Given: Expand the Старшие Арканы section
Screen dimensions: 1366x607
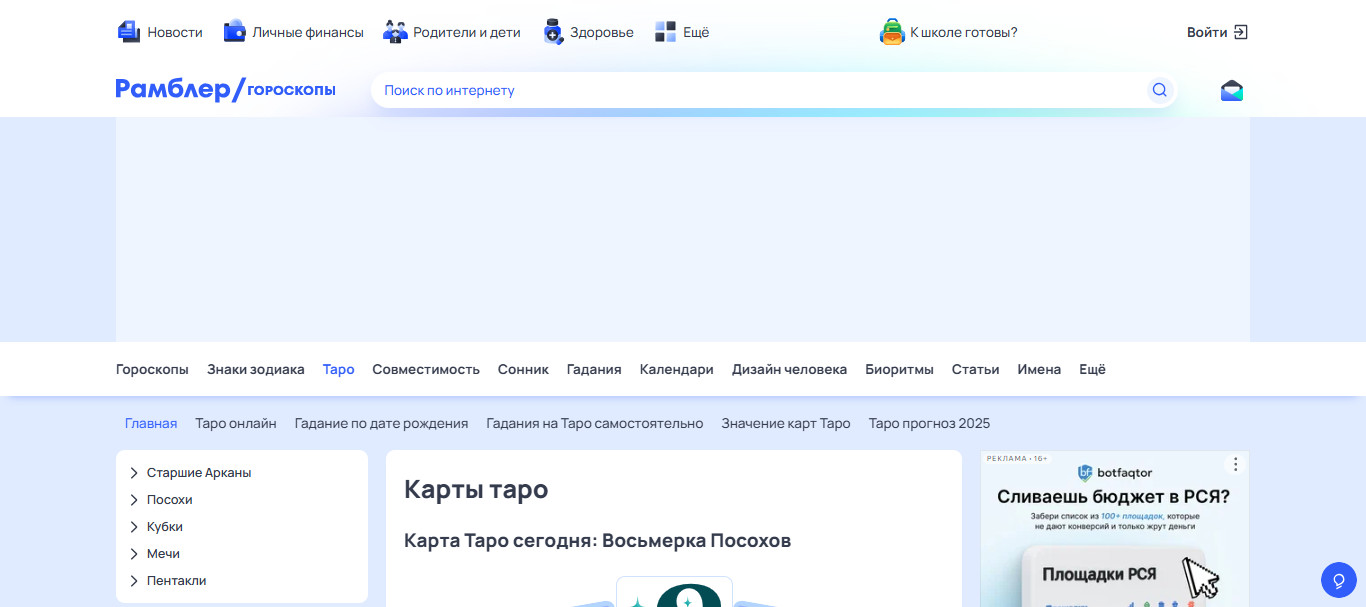Looking at the screenshot, I should point(134,473).
